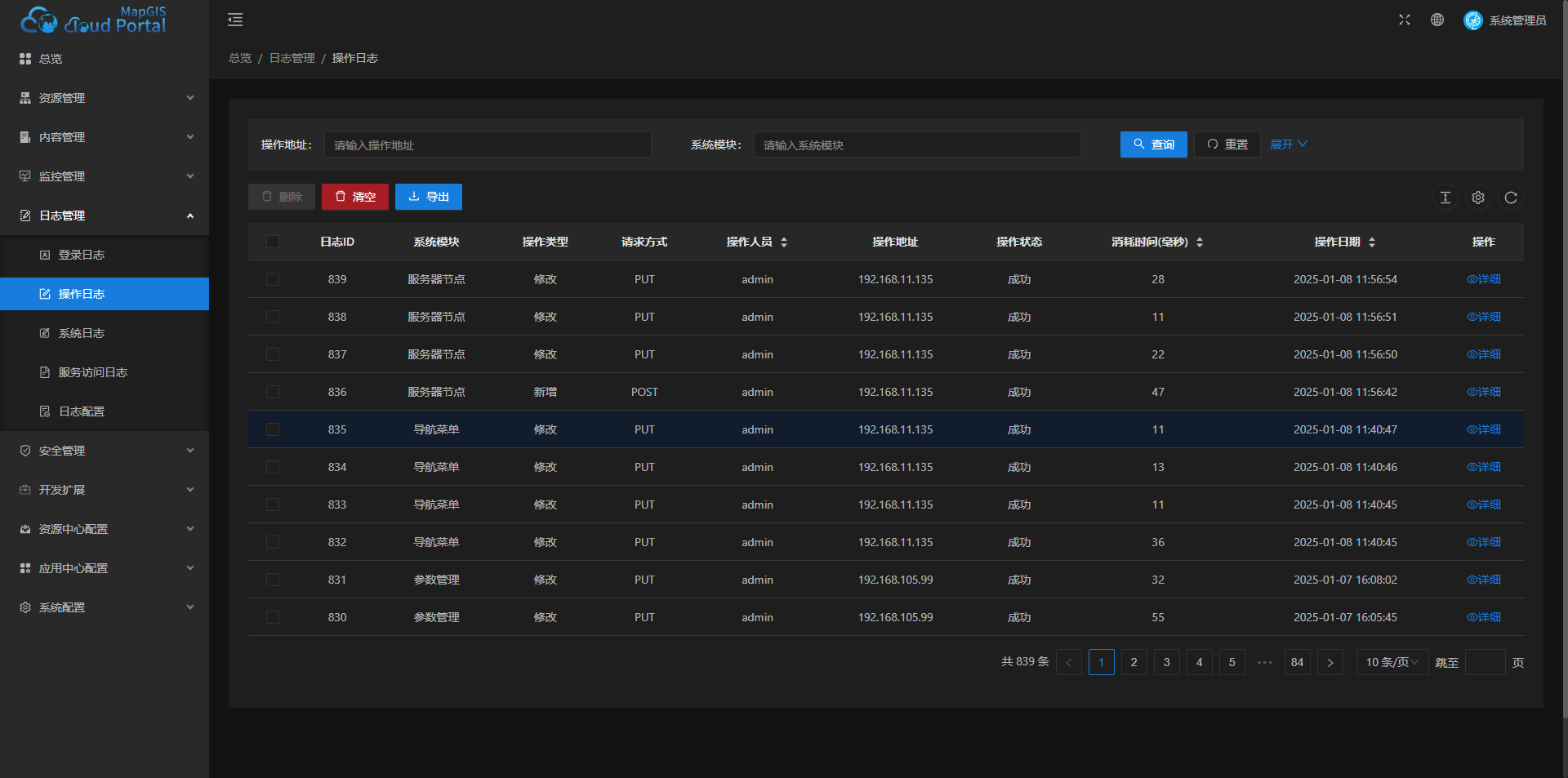
Task: View 详细 for log 839
Action: [x=1484, y=279]
